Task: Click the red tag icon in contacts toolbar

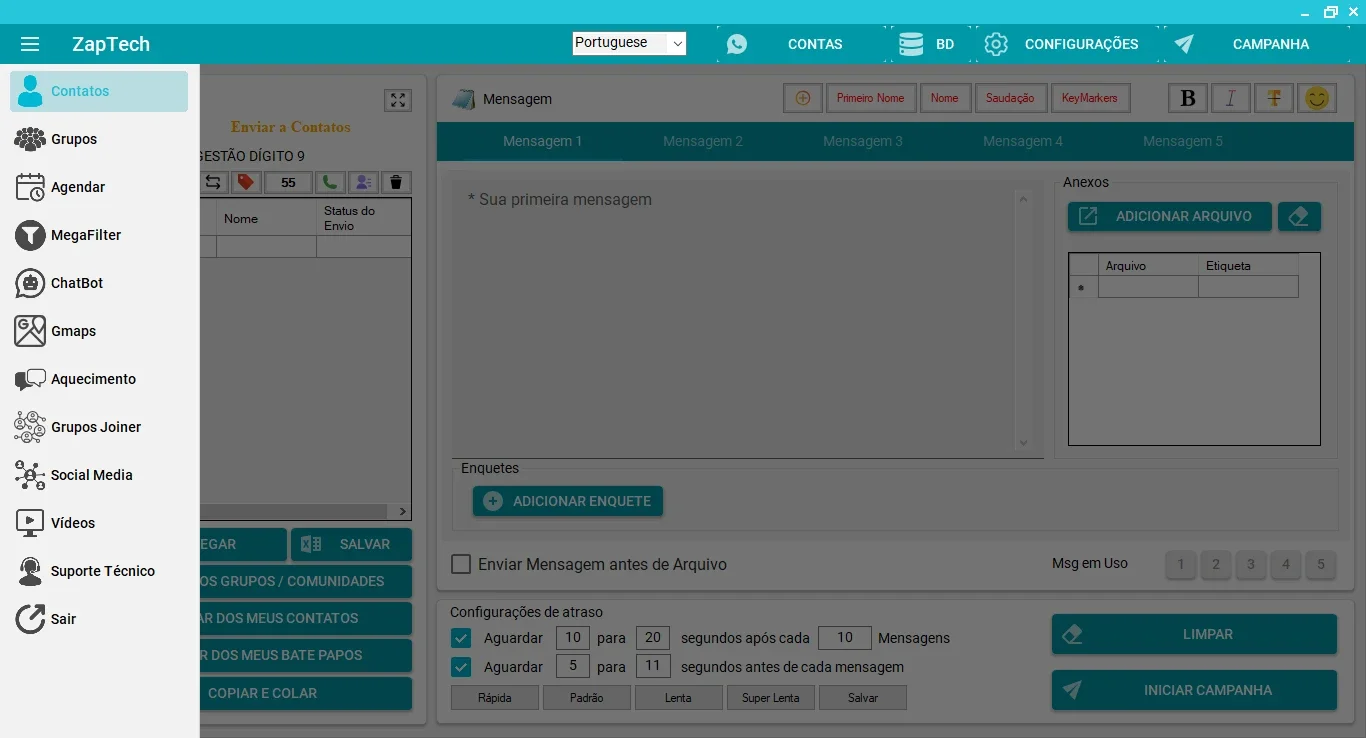Action: [x=245, y=182]
